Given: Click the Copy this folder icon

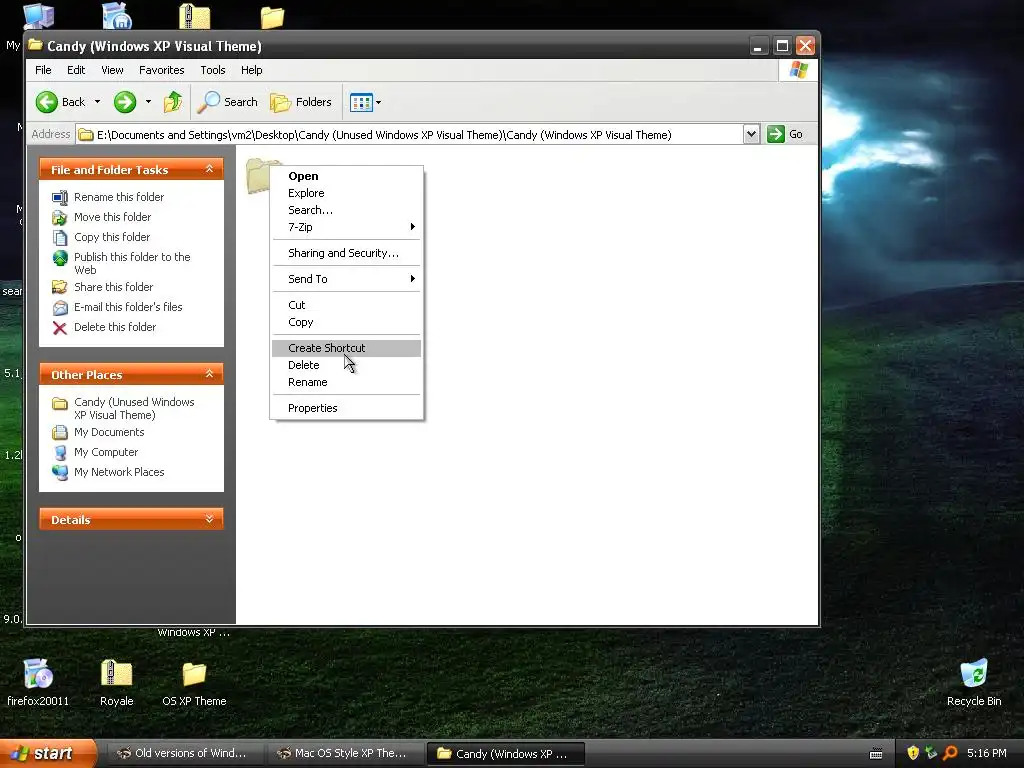Looking at the screenshot, I should point(59,238).
